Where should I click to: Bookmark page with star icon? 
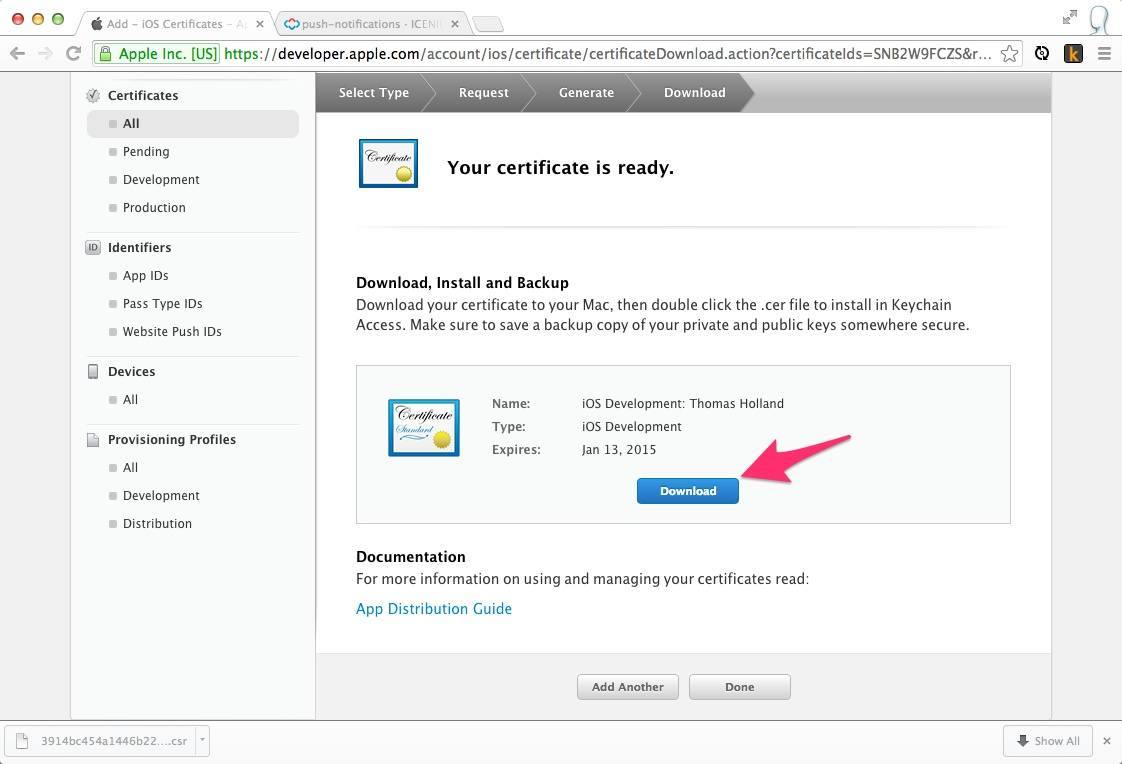pos(1009,54)
